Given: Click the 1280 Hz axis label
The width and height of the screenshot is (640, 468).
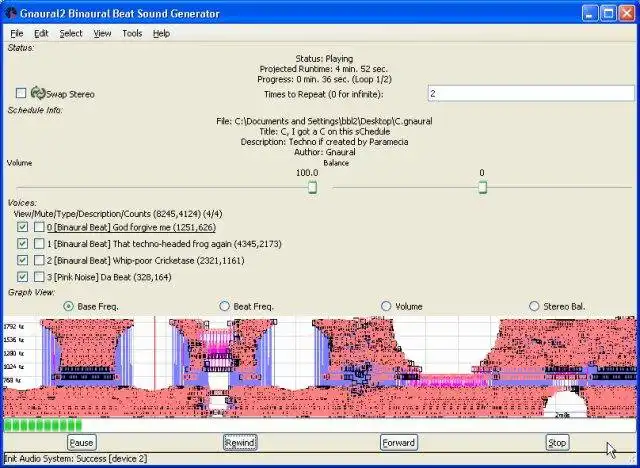Looking at the screenshot, I should pyautogui.click(x=14, y=353).
